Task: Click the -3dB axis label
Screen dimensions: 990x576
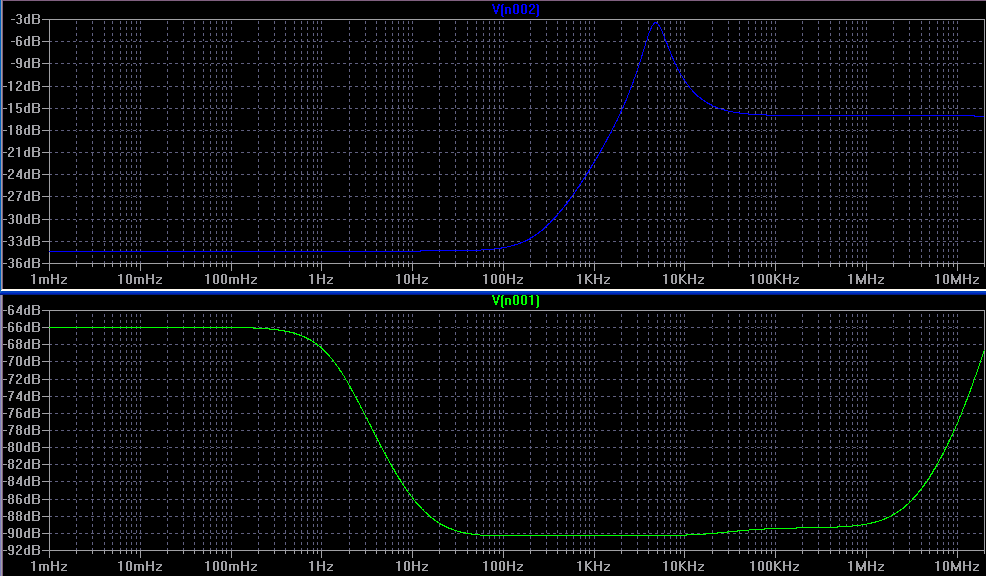Action: pyautogui.click(x=25, y=19)
